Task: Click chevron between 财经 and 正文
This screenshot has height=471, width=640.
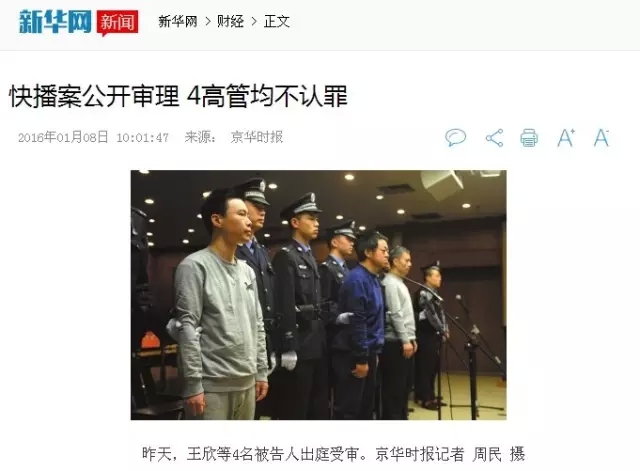Action: (x=254, y=22)
